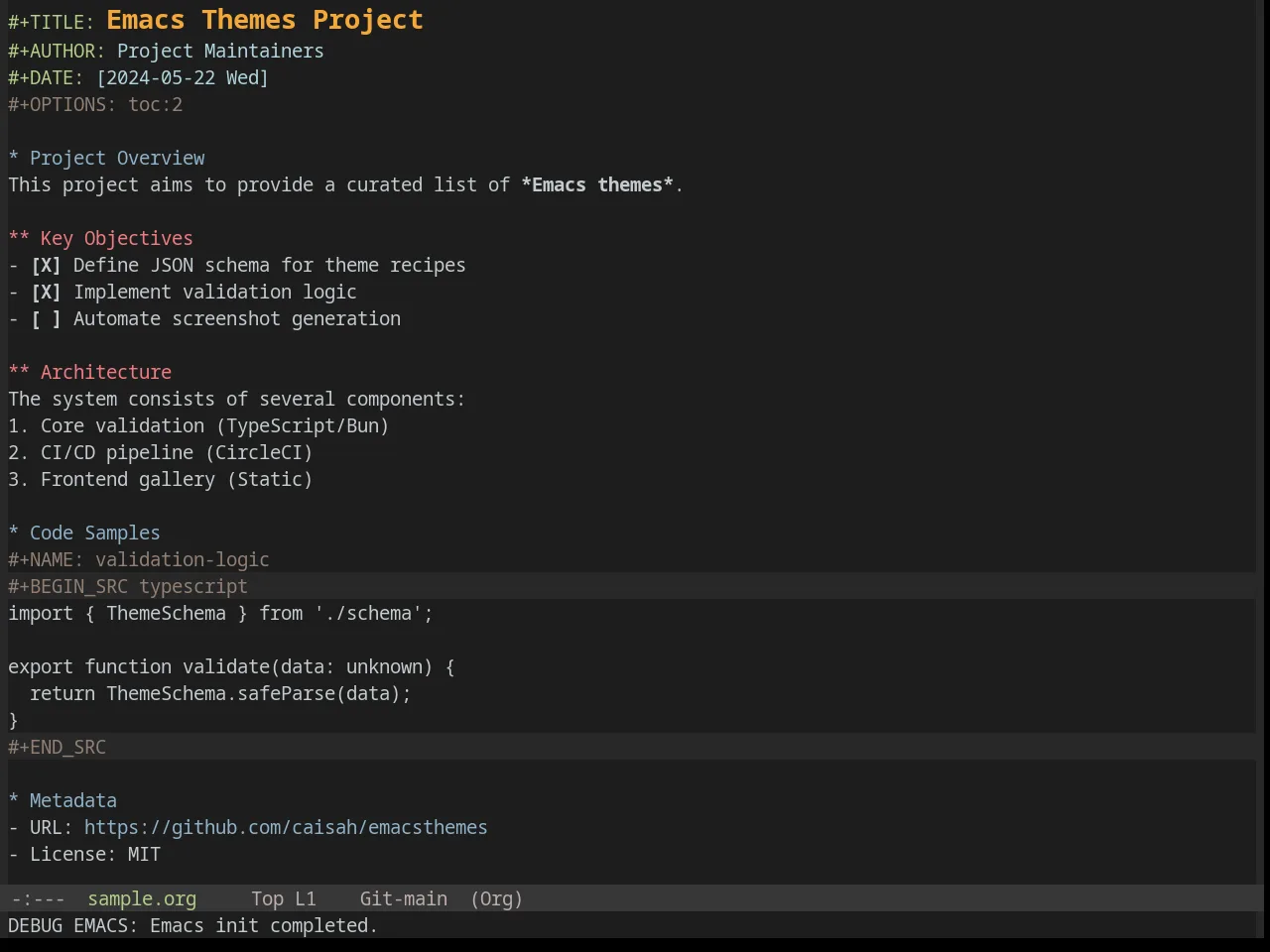Click 'Top L1' position indicator

point(284,899)
